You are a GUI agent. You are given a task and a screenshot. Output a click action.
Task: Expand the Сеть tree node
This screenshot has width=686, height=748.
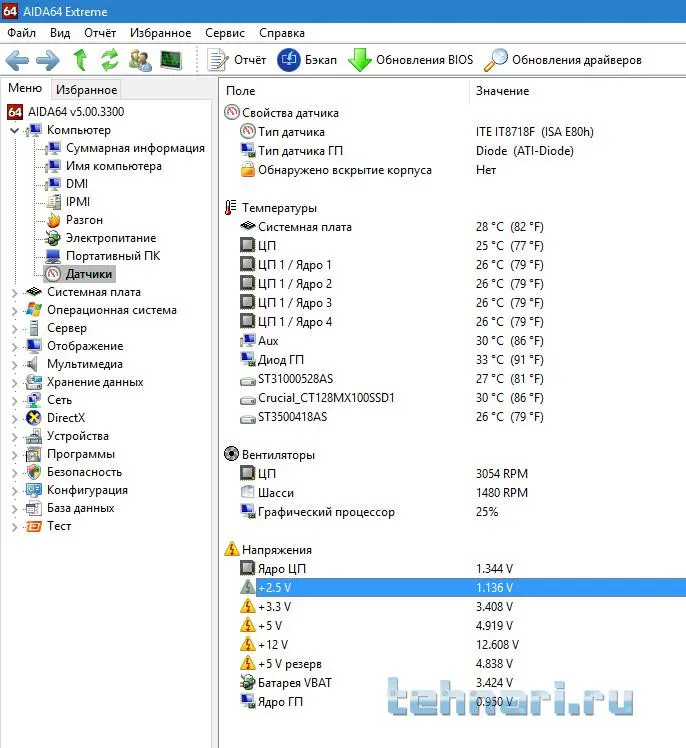pyautogui.click(x=14, y=401)
